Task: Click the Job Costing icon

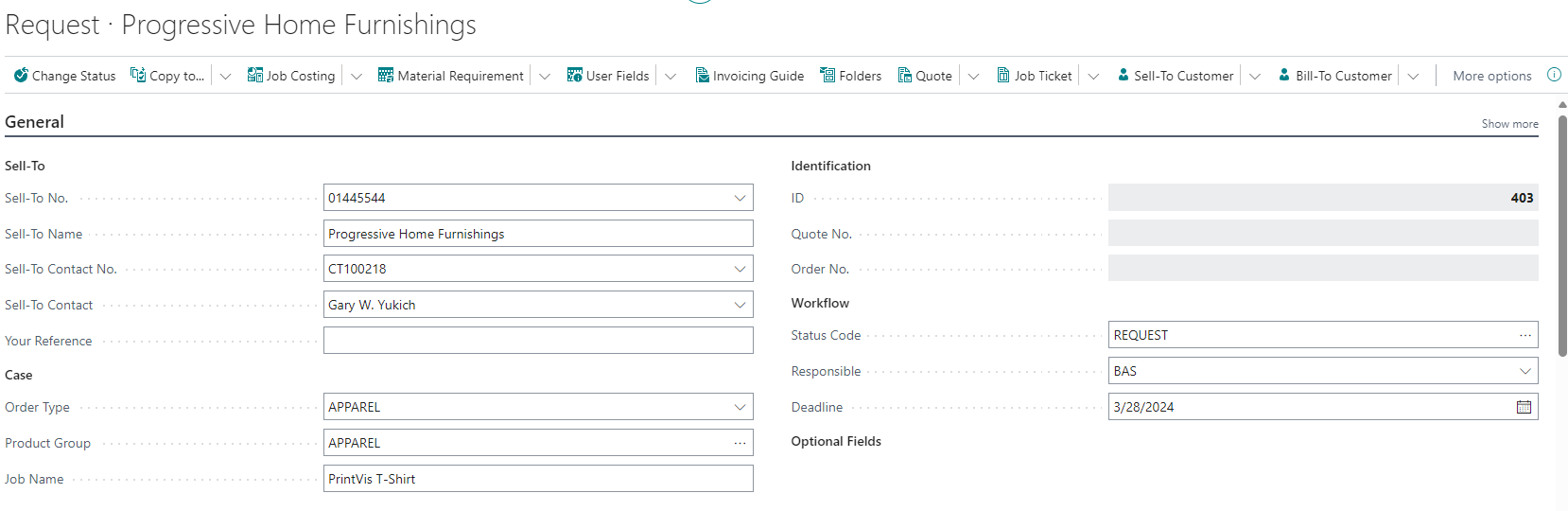Action: 254,76
